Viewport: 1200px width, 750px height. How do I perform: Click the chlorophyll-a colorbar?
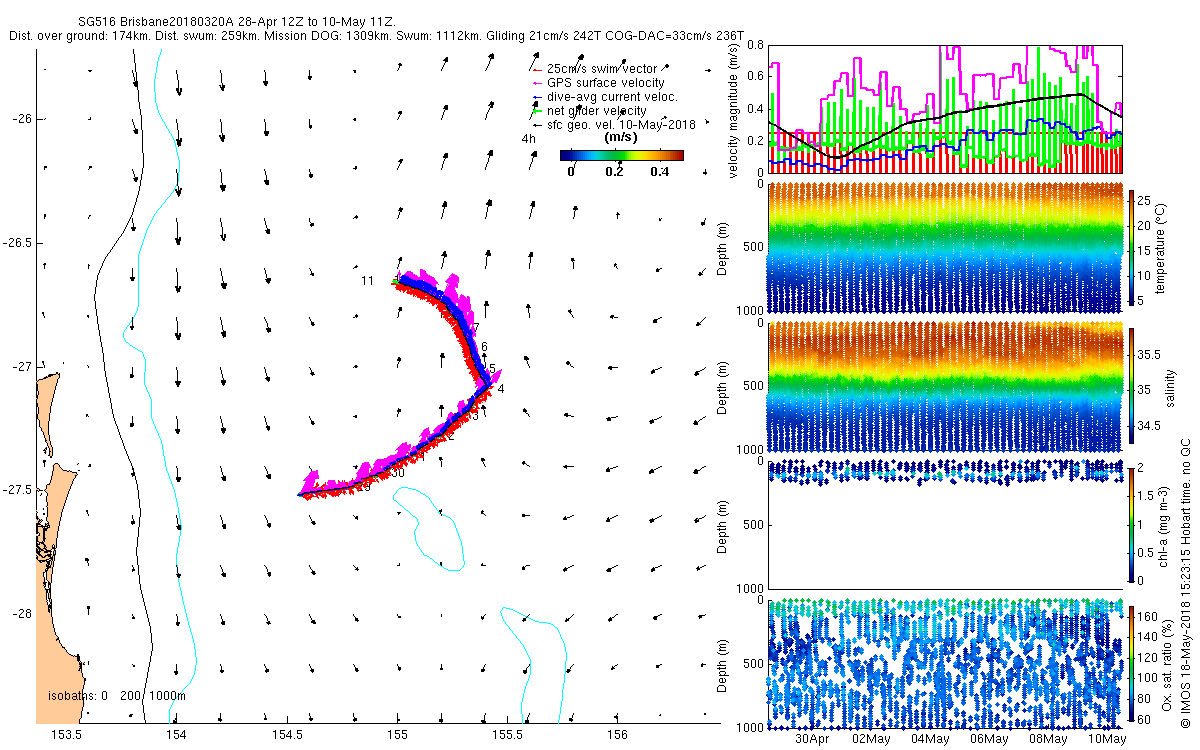[x=1133, y=524]
